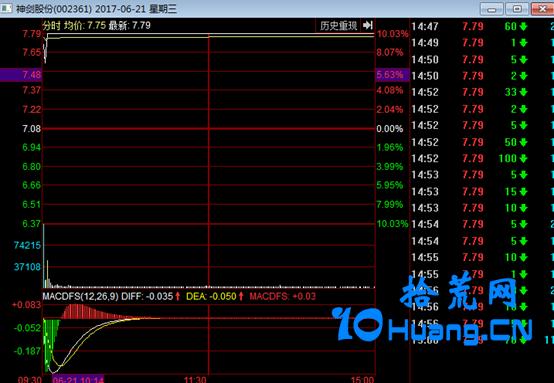Click the 2.04% percent label
The height and width of the screenshot is (383, 554).
click(390, 110)
